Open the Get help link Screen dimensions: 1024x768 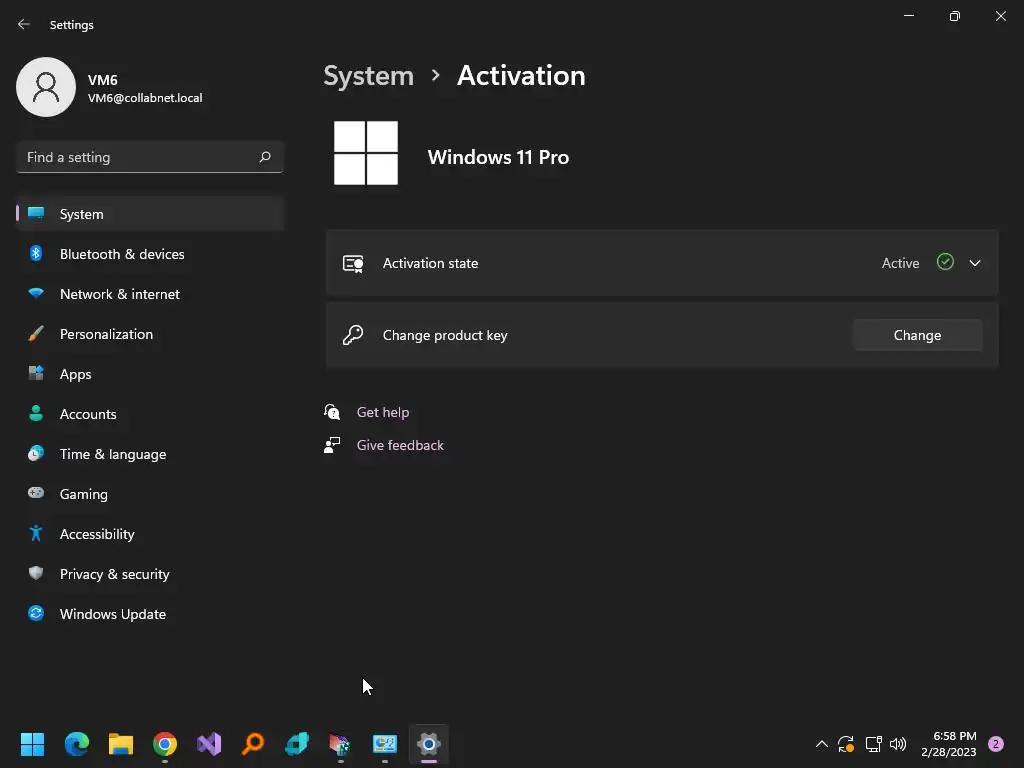point(383,412)
